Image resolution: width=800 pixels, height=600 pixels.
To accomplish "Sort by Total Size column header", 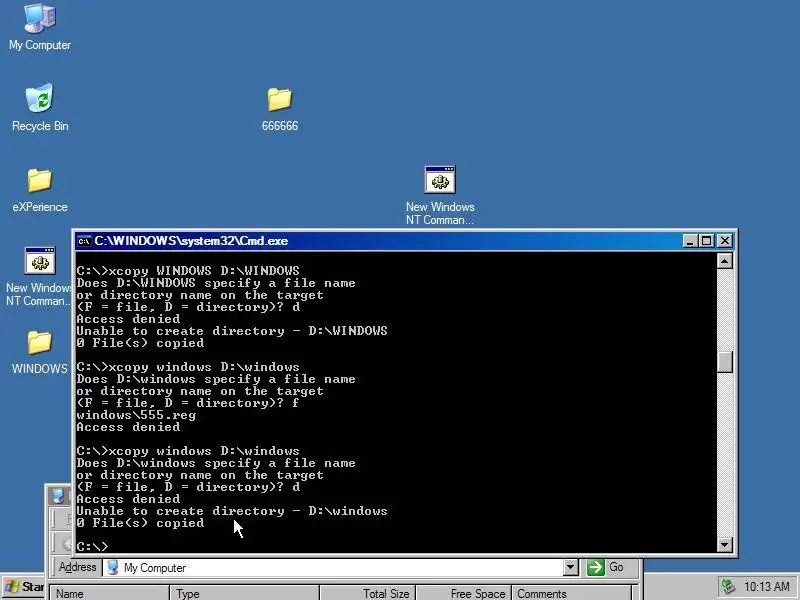I will 367,593.
